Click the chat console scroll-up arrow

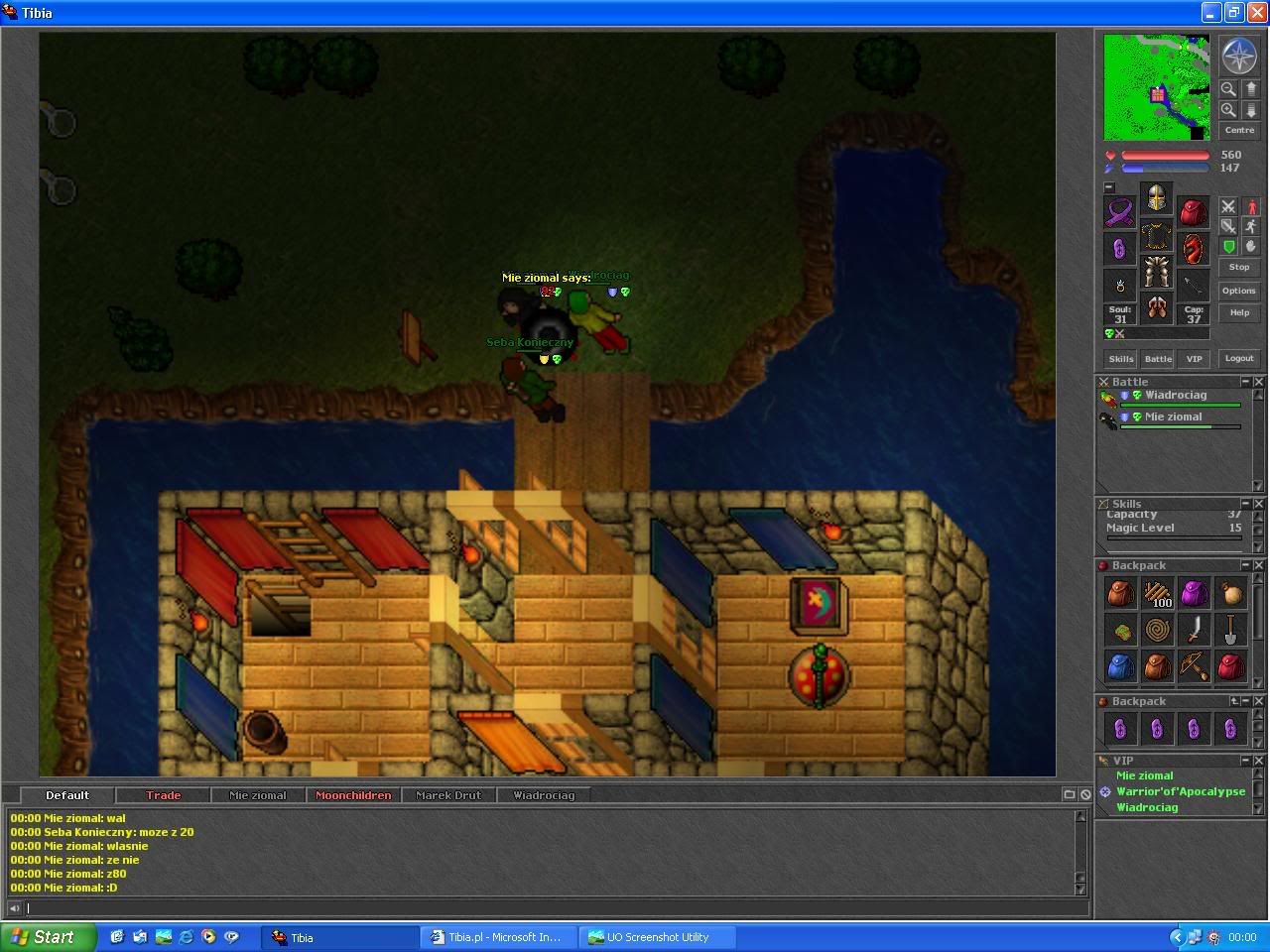tap(1081, 816)
